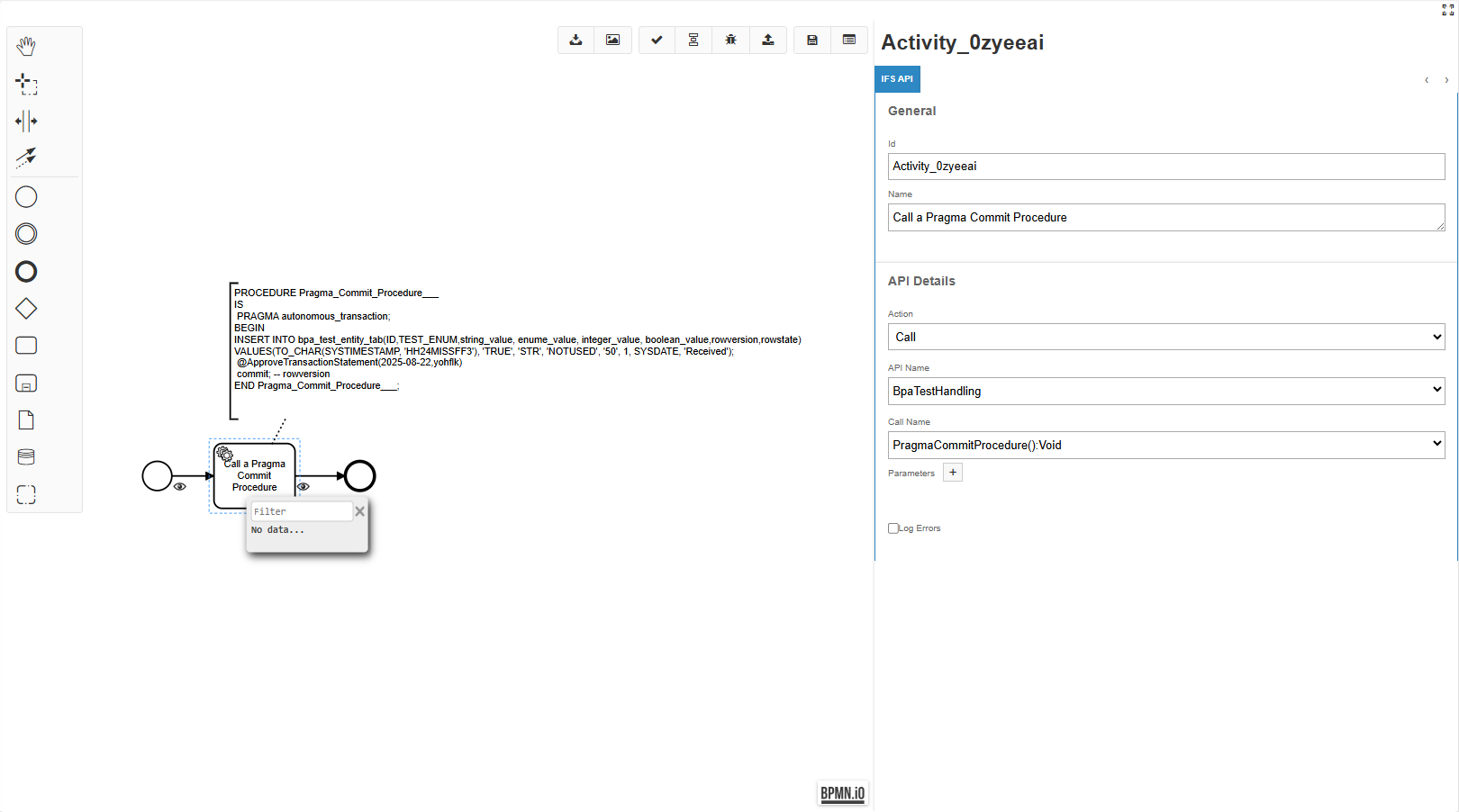1459x812 pixels.
Task: Create an end event from the palette
Action: point(26,271)
